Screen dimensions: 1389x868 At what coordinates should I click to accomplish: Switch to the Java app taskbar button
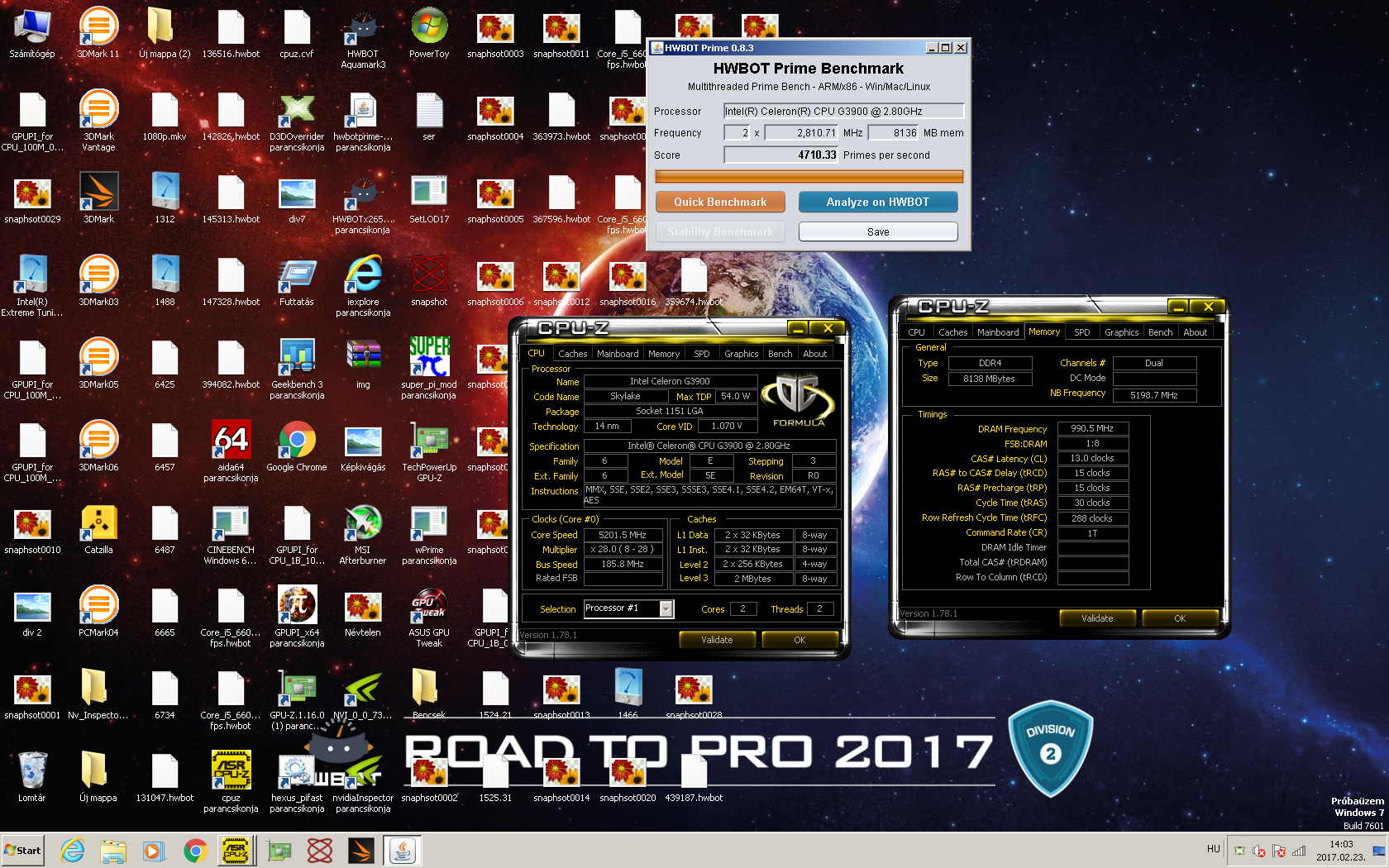(403, 850)
